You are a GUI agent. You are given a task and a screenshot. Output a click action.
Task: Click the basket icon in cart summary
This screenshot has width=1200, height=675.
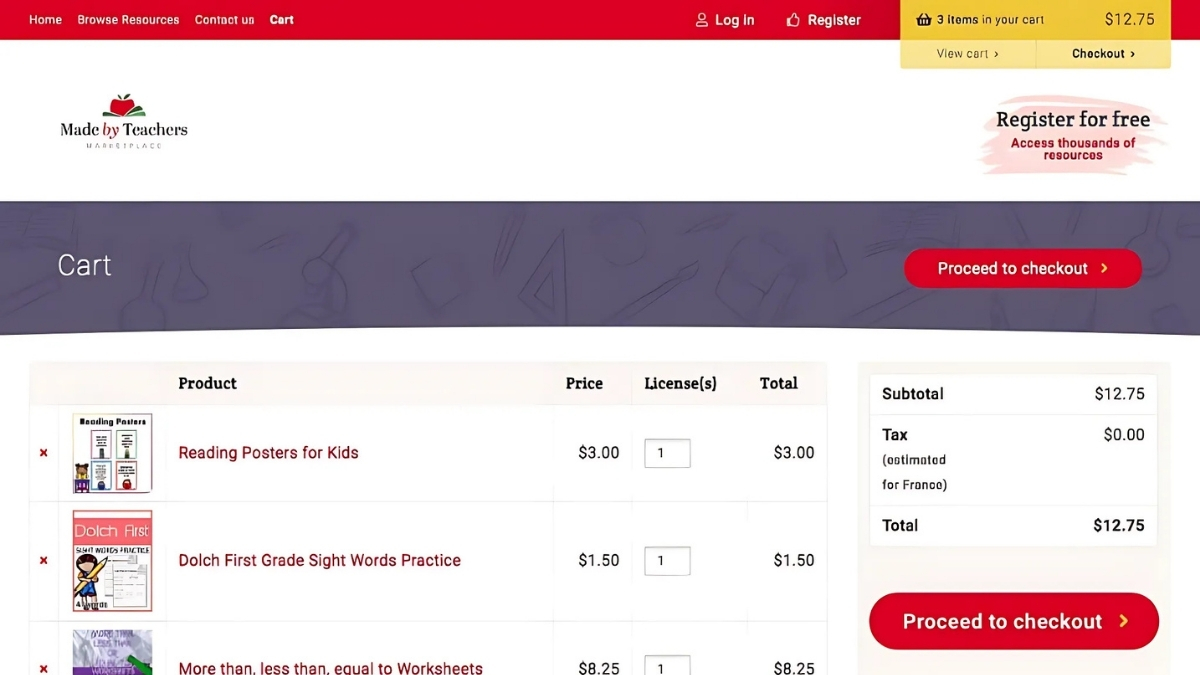[923, 19]
